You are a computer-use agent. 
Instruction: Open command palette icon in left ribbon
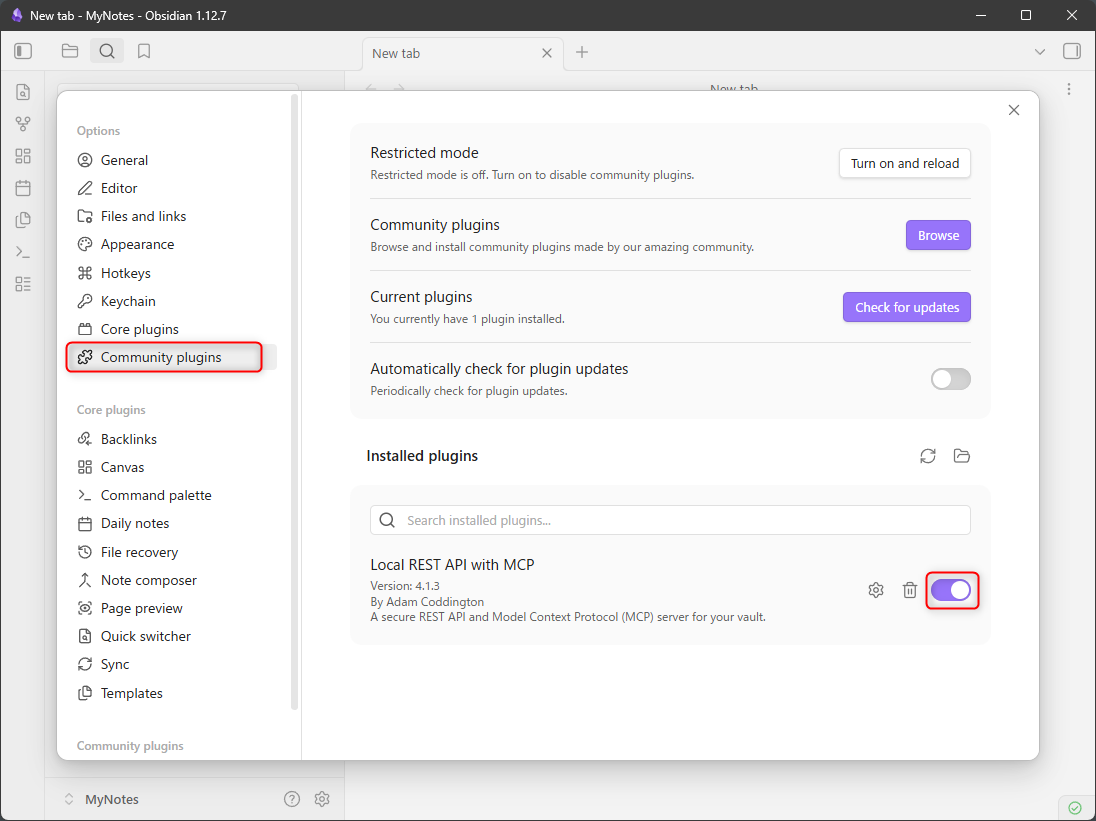[23, 252]
